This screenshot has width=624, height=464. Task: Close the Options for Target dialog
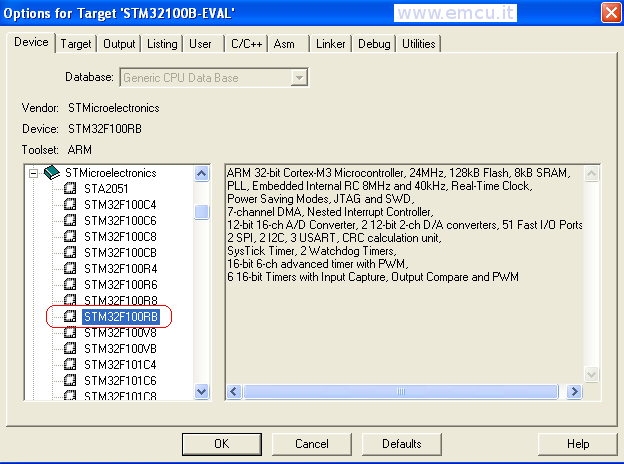coord(611,13)
